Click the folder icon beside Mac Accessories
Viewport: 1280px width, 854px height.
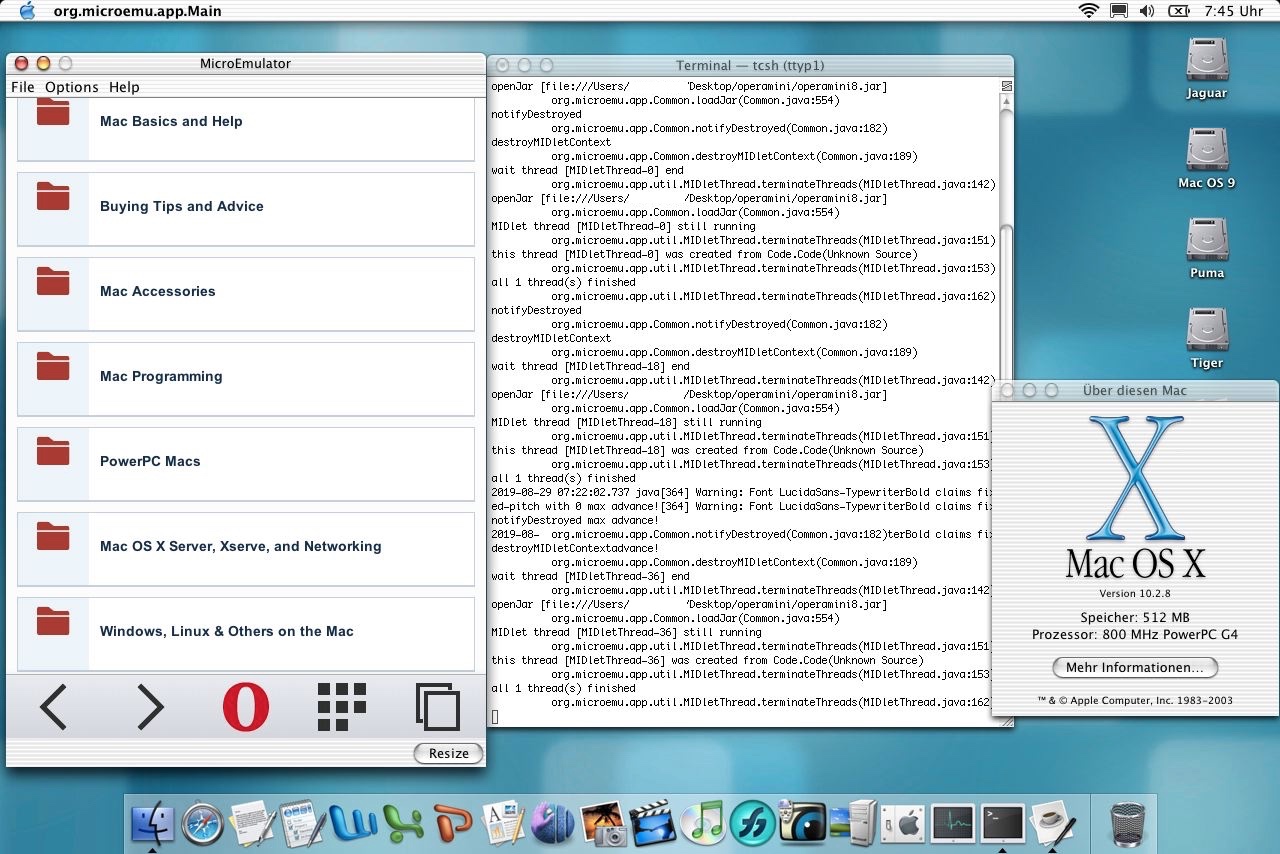coord(53,282)
